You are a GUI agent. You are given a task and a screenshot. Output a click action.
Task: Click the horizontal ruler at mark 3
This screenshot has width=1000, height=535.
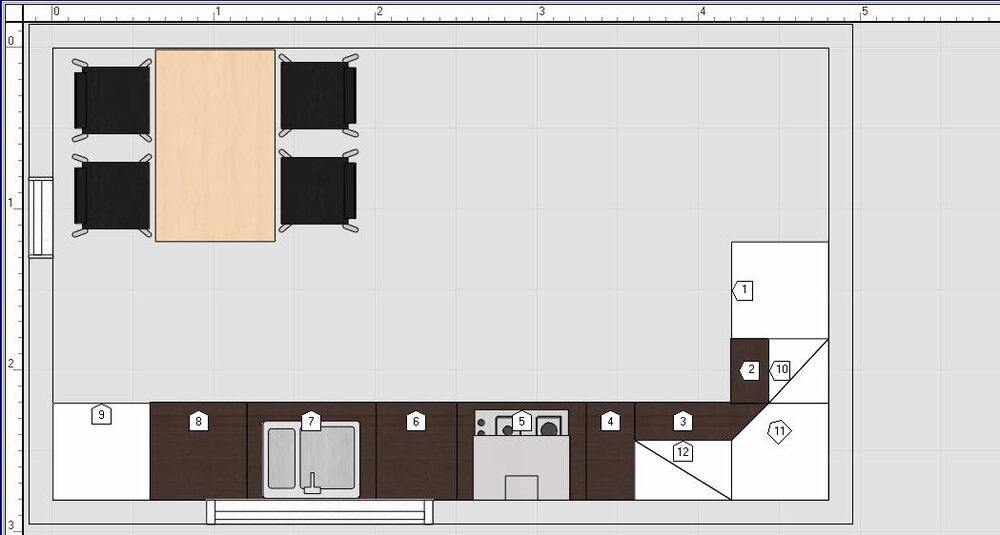coord(541,12)
